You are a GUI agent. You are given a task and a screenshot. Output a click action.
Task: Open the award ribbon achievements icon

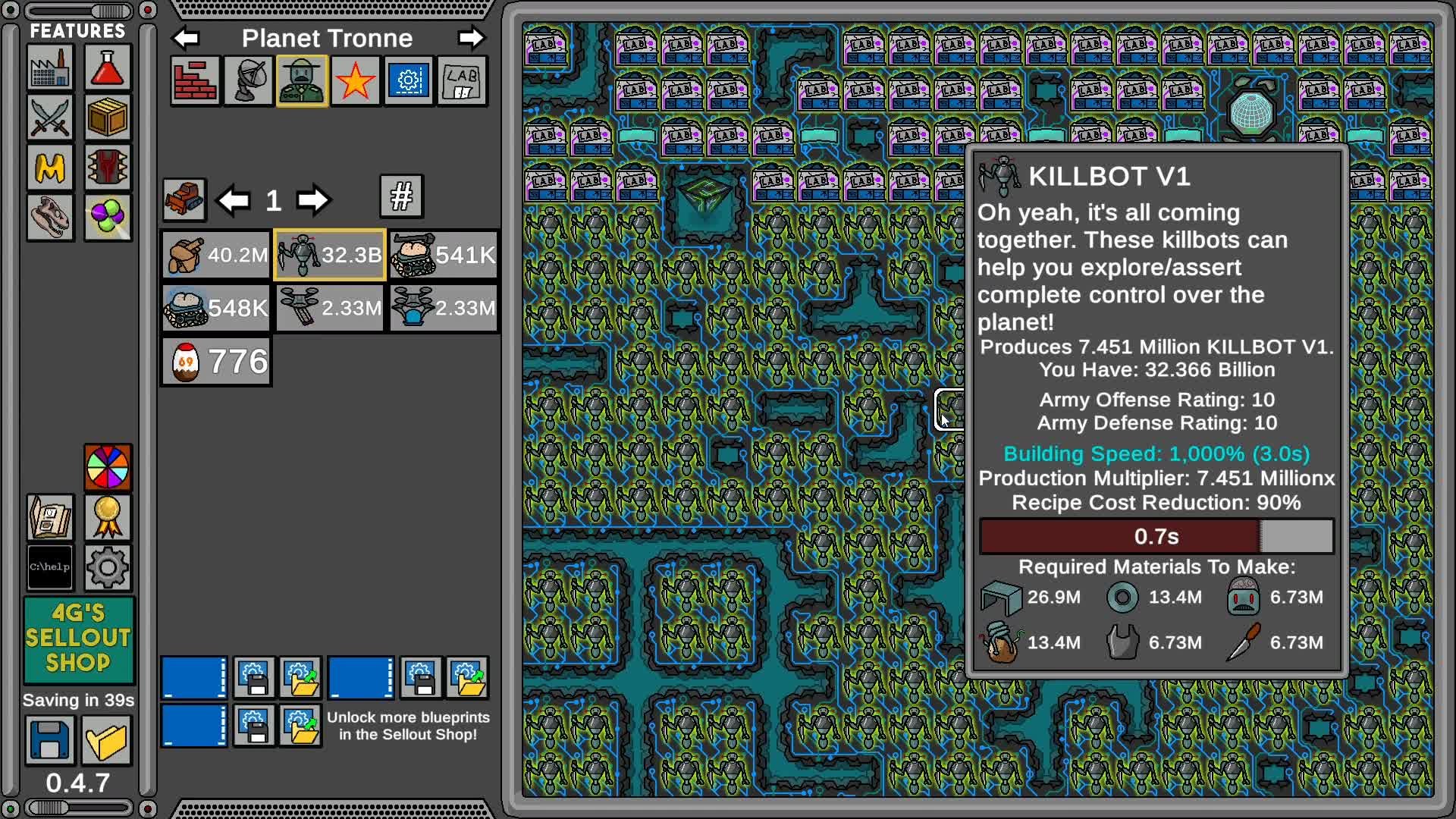pyautogui.click(x=107, y=517)
